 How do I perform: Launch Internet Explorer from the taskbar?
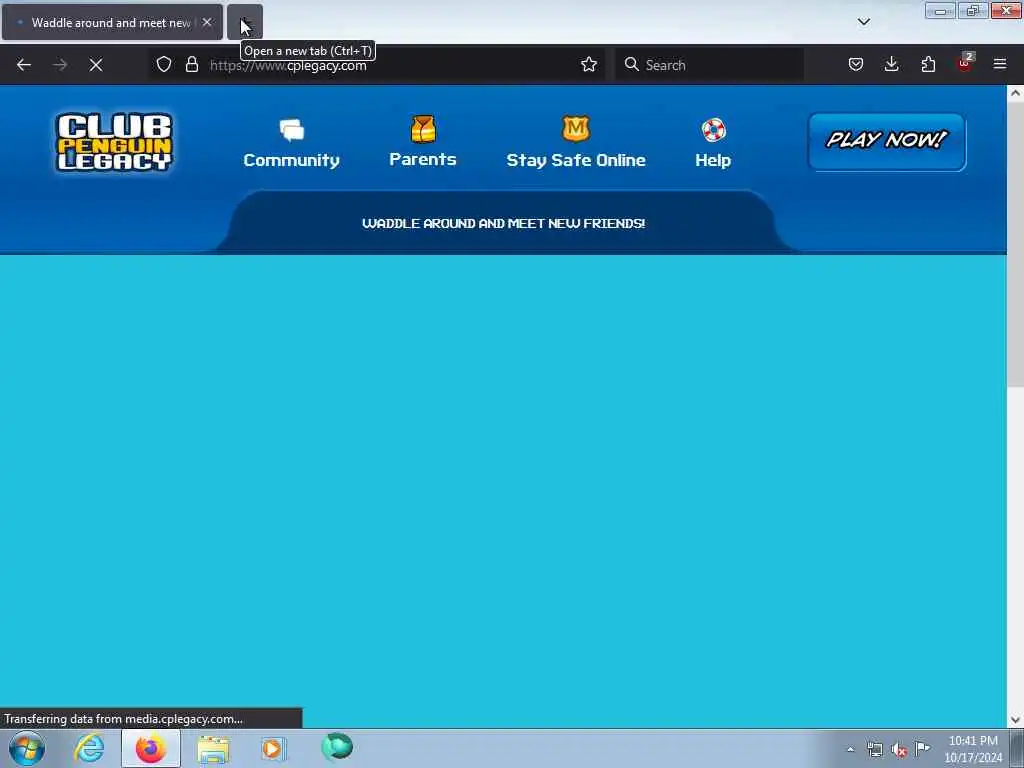89,748
